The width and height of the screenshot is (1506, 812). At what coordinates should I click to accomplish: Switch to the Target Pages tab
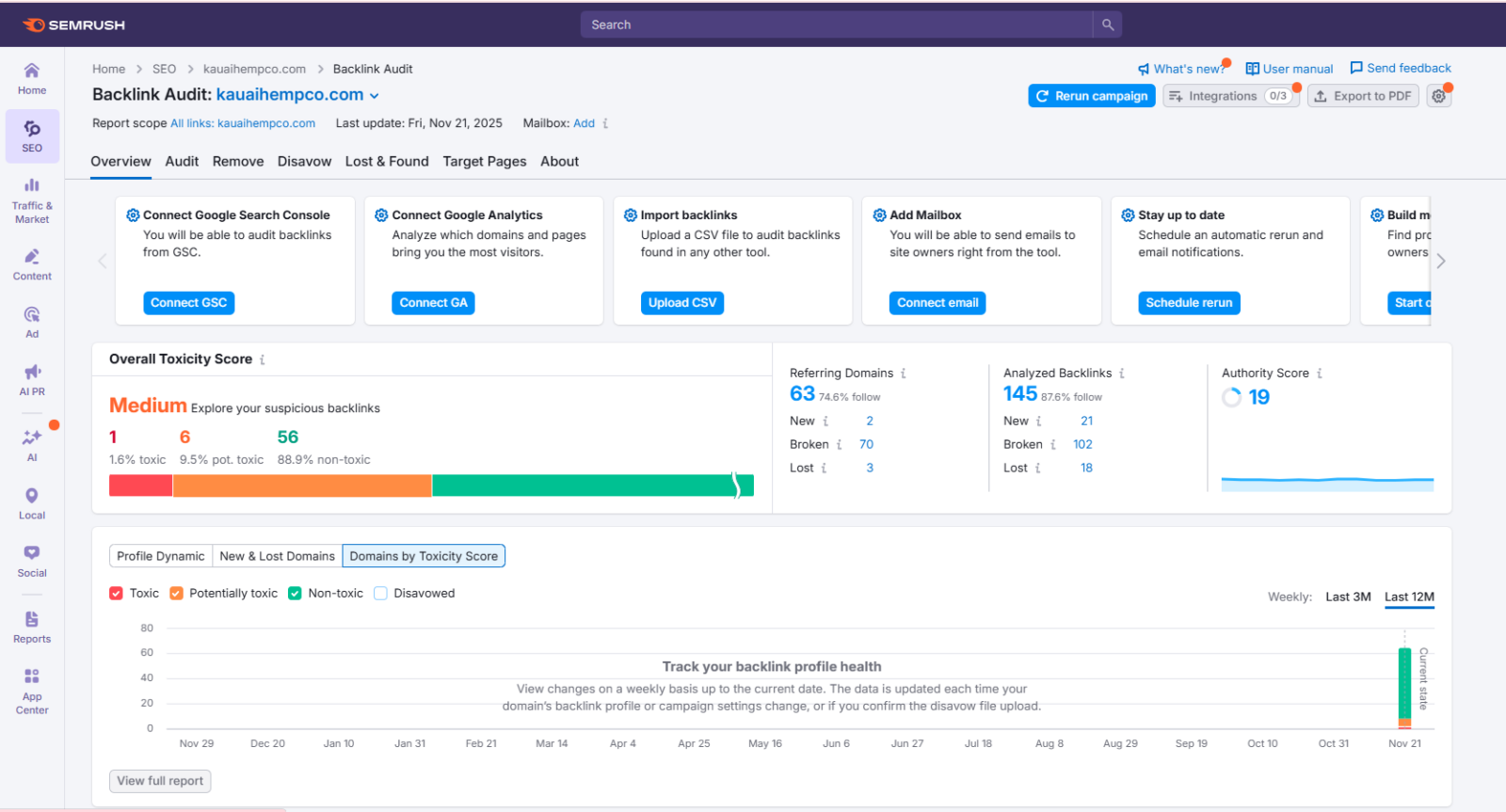[x=485, y=162]
